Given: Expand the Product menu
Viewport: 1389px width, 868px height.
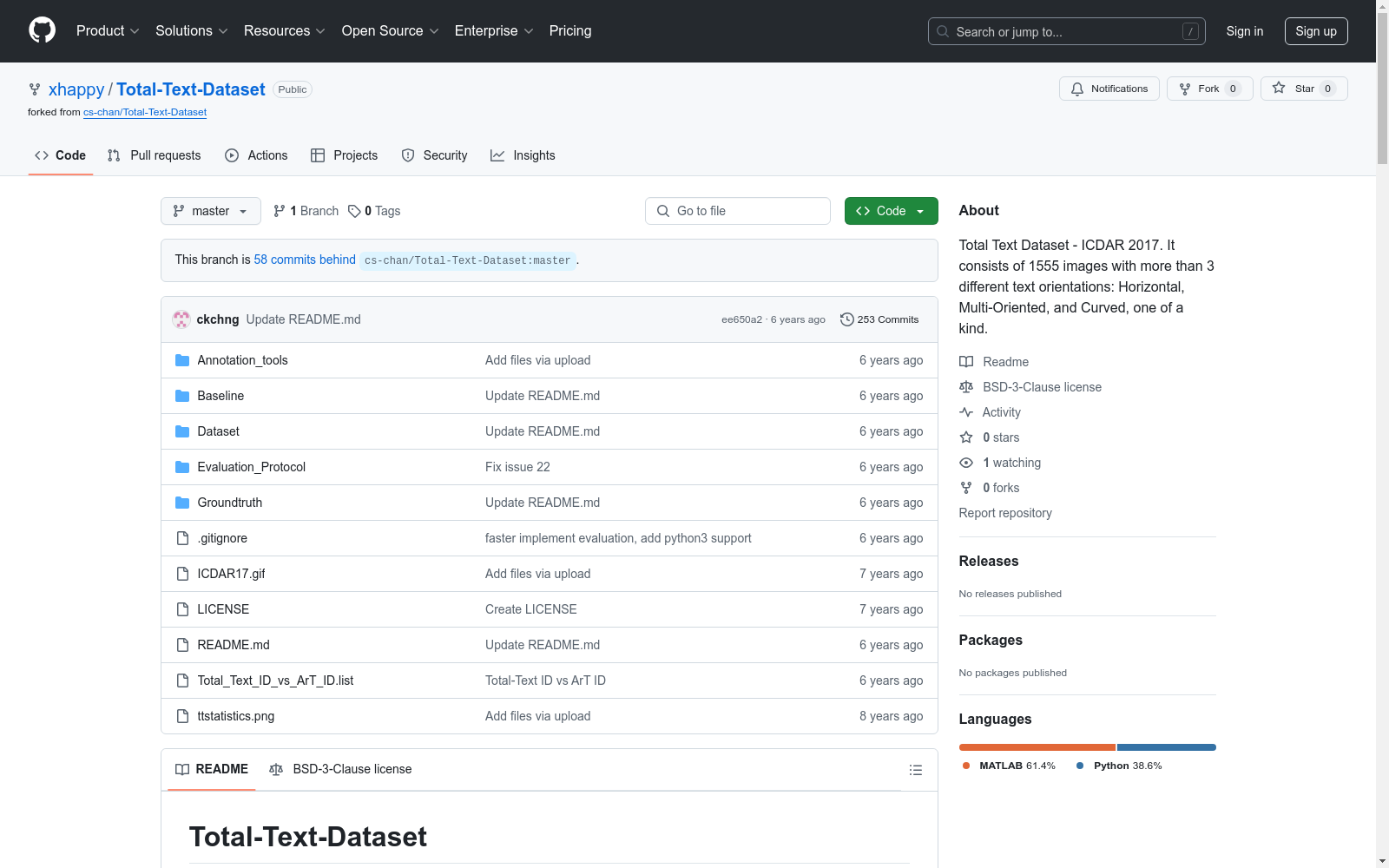Looking at the screenshot, I should (108, 31).
